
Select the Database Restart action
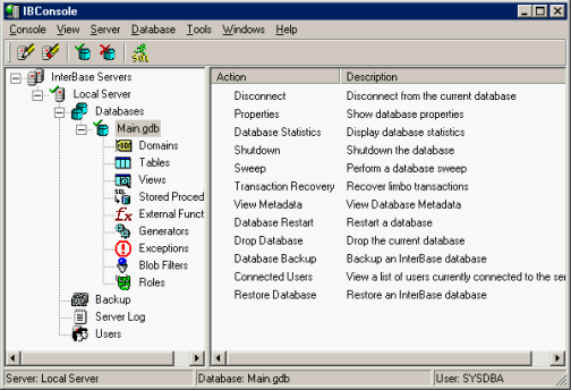coord(274,223)
